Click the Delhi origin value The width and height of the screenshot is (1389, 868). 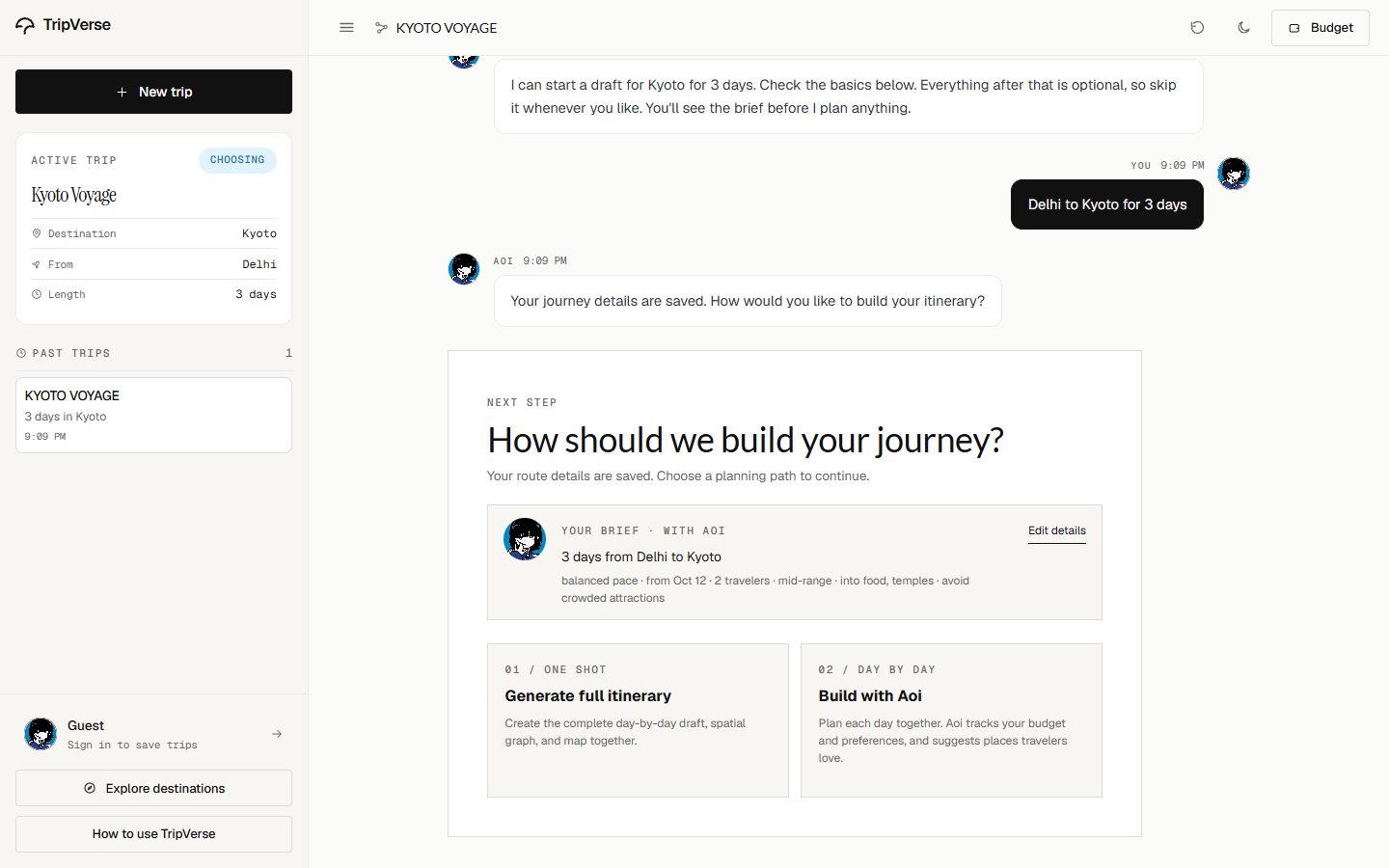tap(259, 264)
